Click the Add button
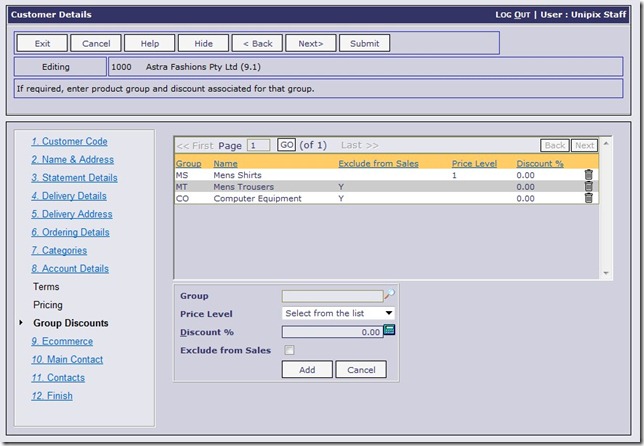The width and height of the screenshot is (644, 446). point(307,370)
